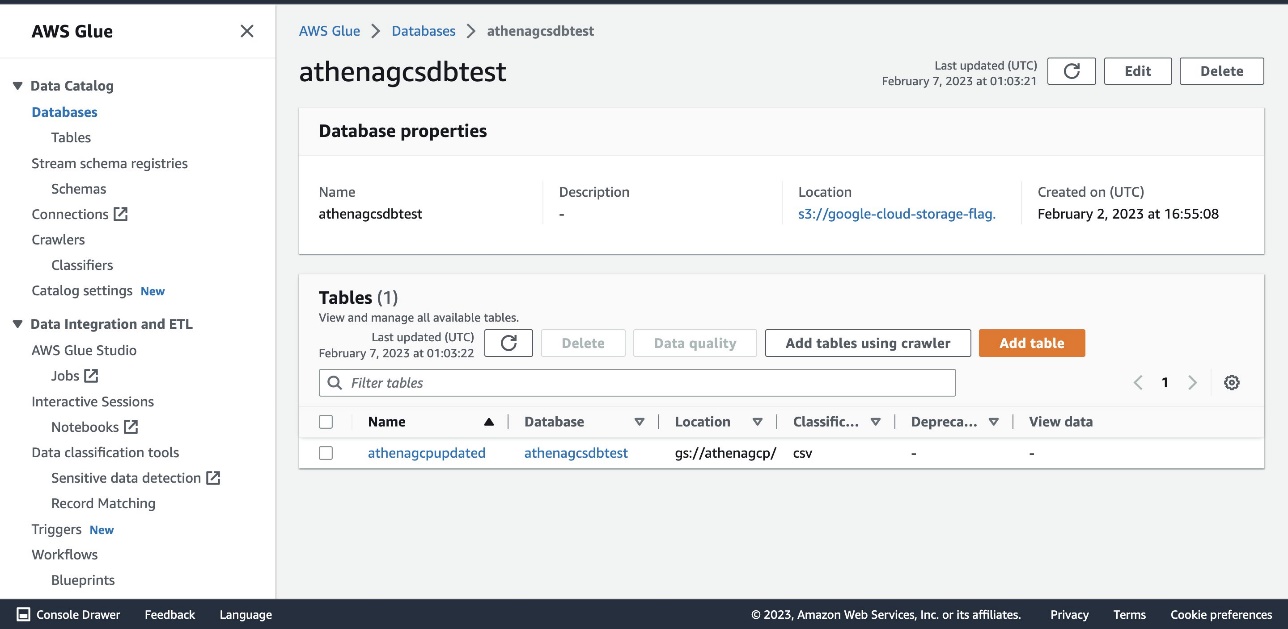Open Catalog settings
Viewport: 1288px width, 629px height.
point(82,290)
